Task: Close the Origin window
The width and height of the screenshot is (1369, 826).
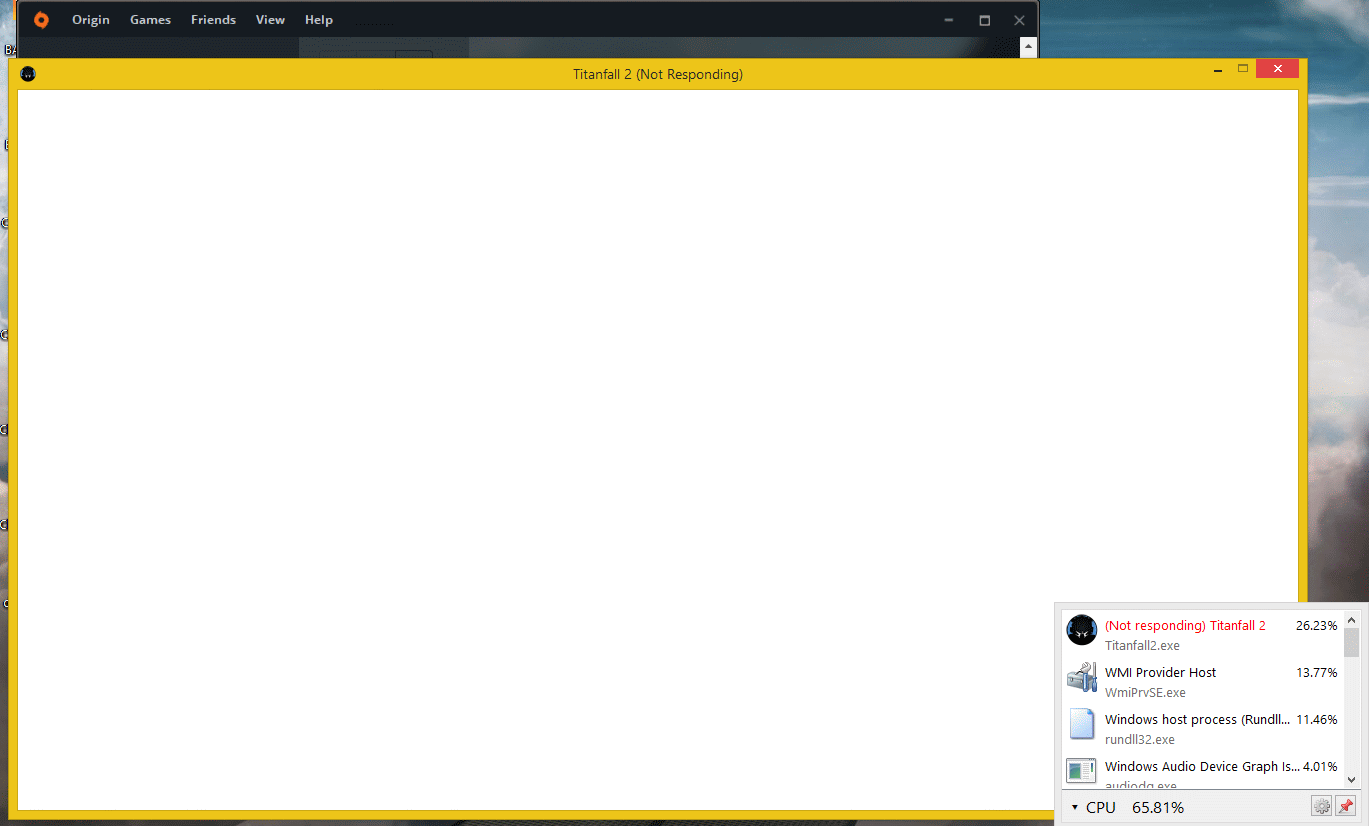Action: [1019, 20]
